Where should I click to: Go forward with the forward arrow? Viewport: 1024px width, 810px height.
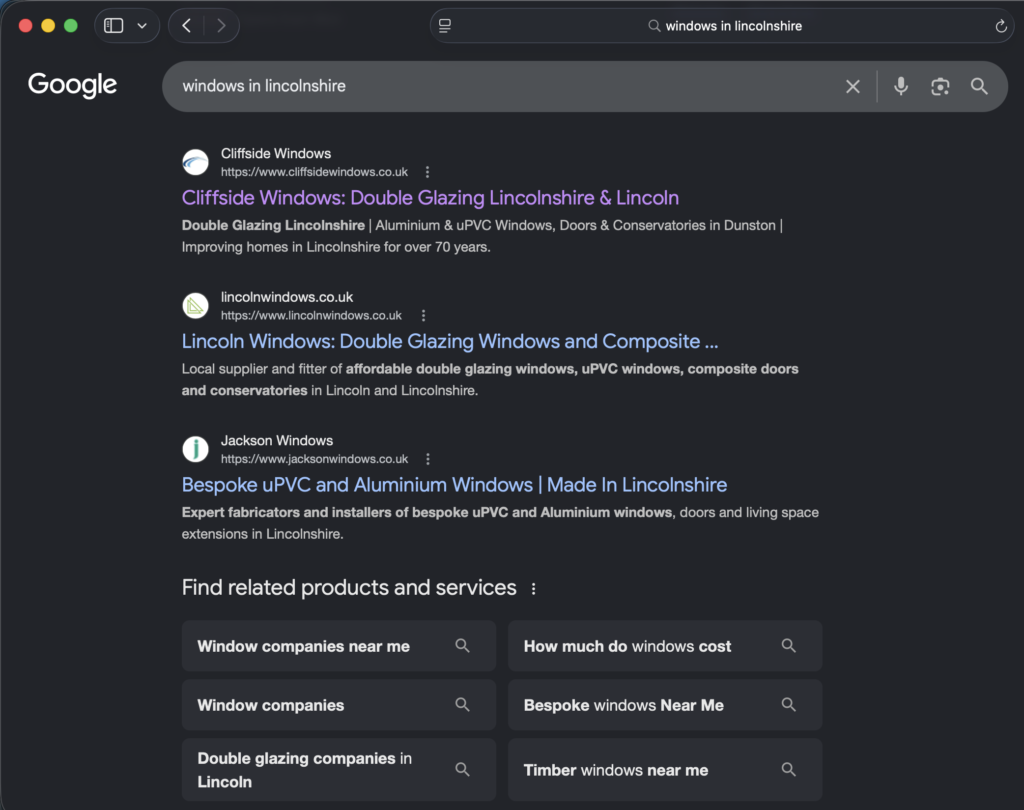tap(221, 25)
